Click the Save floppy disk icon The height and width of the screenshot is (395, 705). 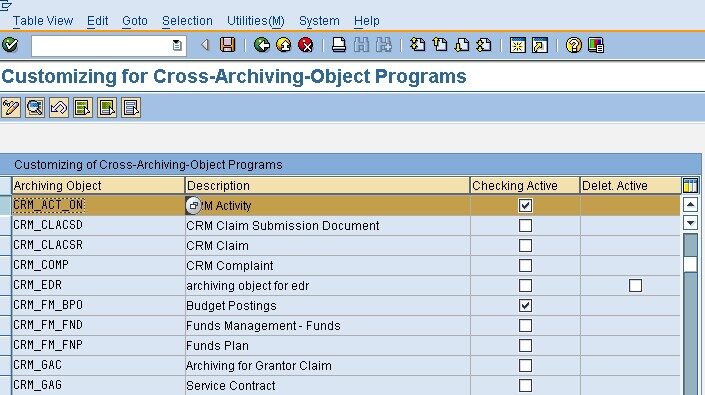click(x=228, y=45)
